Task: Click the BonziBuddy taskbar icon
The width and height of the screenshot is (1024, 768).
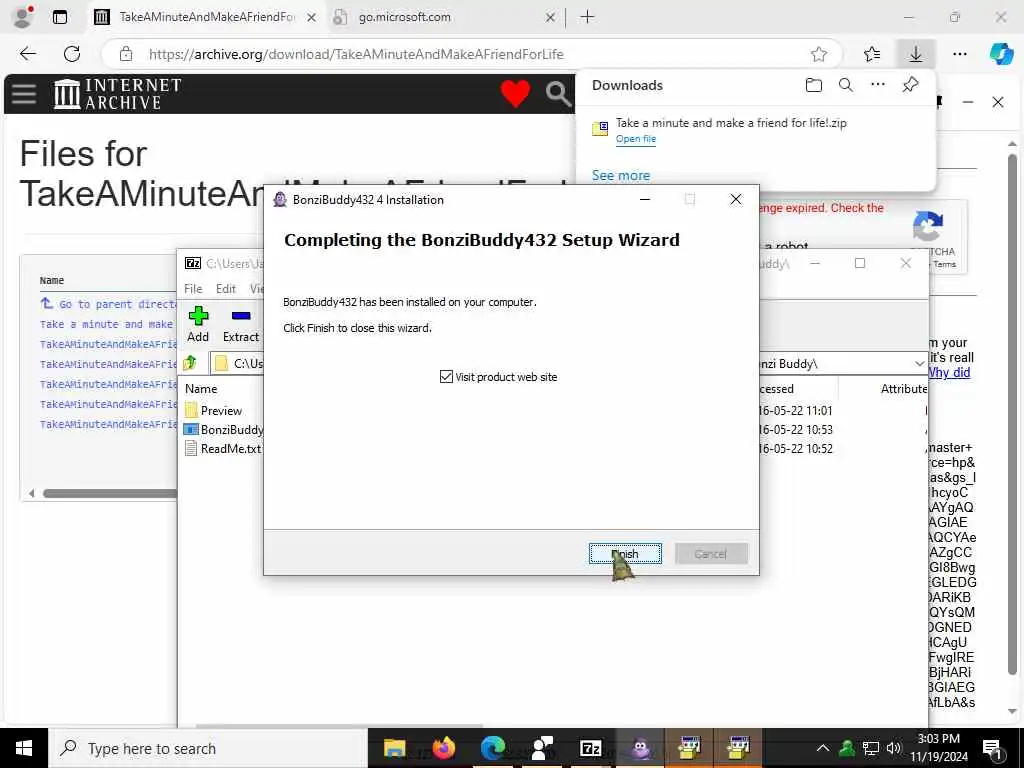Action: pyautogui.click(x=640, y=748)
